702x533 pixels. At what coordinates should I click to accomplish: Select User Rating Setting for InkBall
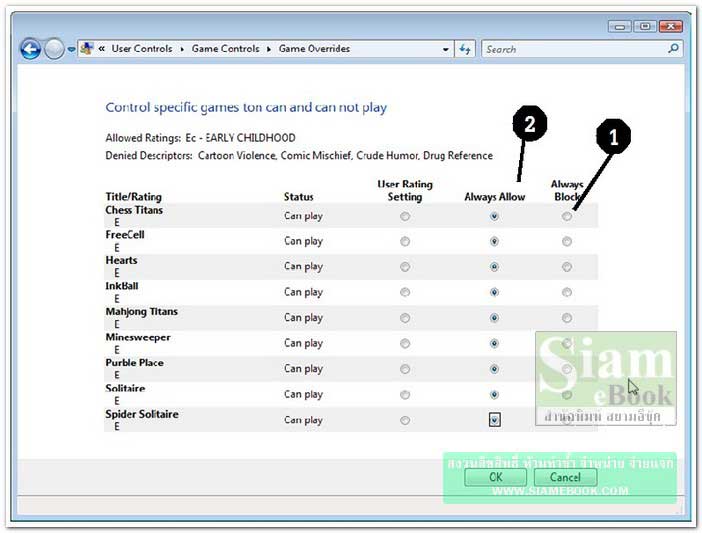[405, 292]
